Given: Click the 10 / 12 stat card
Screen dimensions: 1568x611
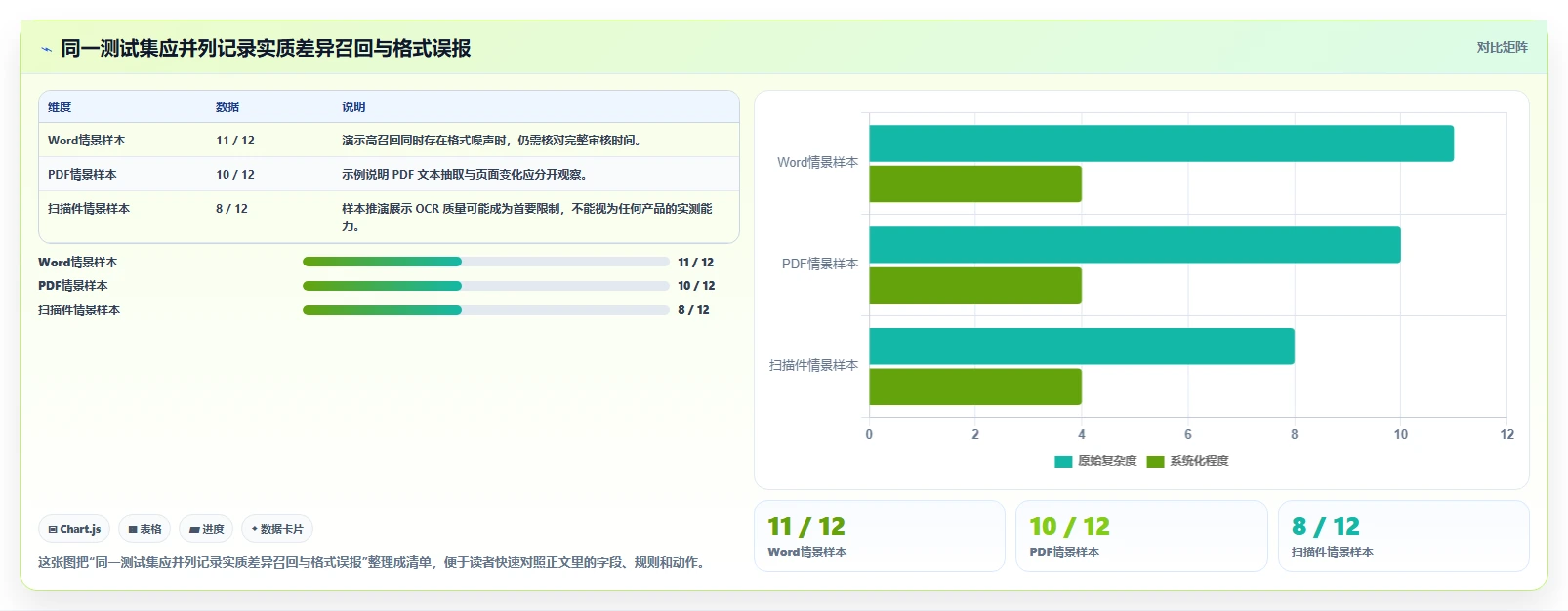Looking at the screenshot, I should click(1141, 536).
